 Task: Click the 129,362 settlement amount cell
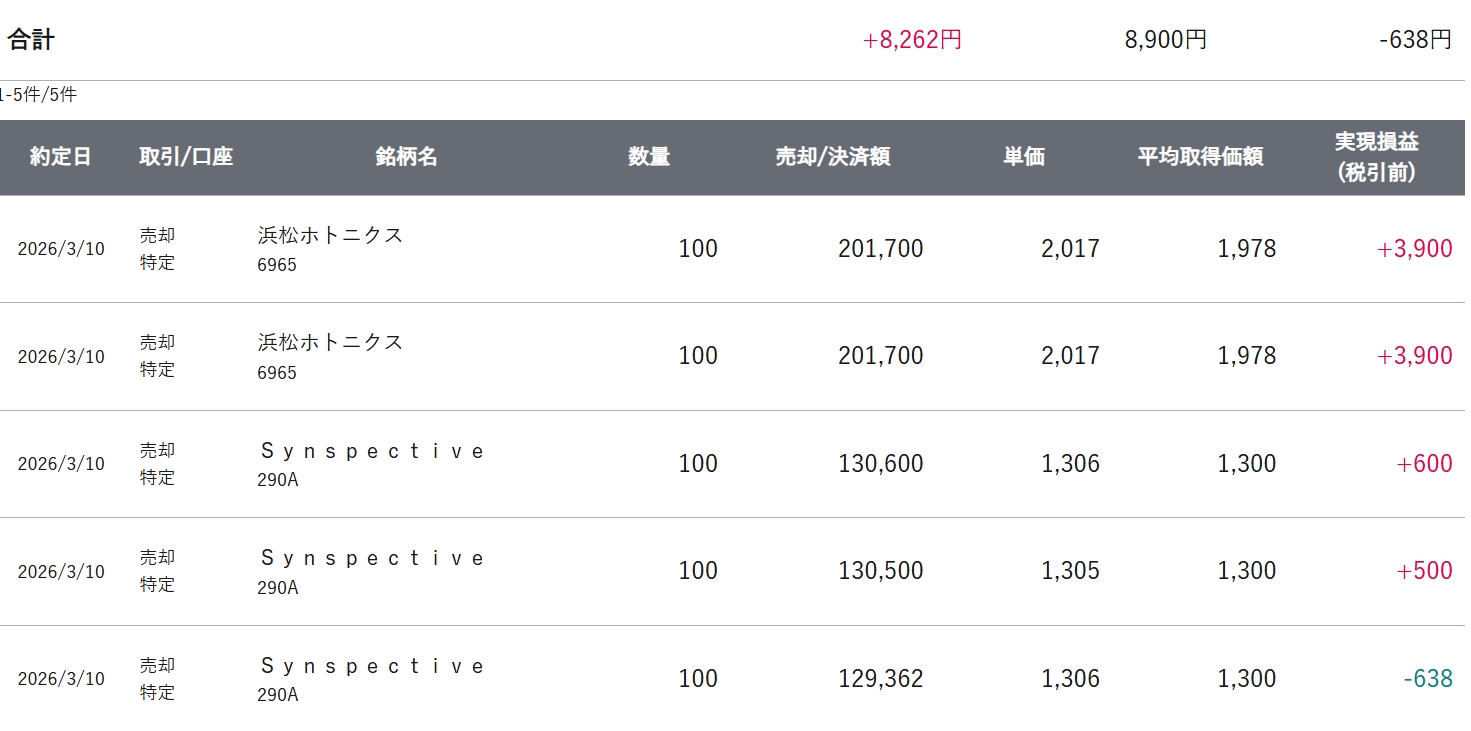point(880,679)
